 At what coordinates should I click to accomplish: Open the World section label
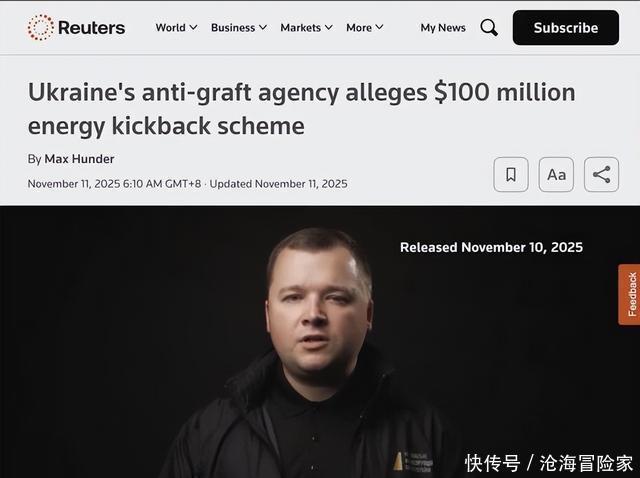(171, 28)
